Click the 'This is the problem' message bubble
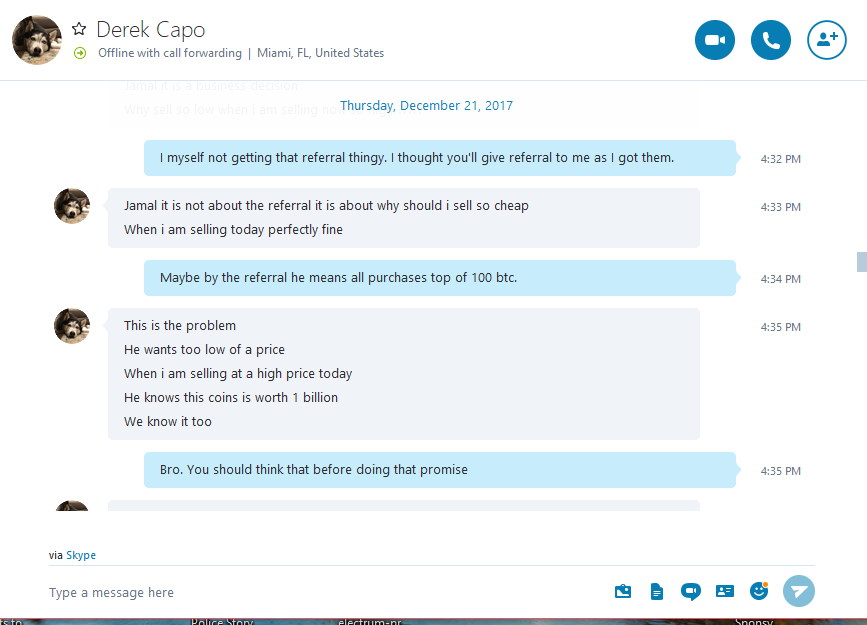This screenshot has height=625, width=867. pos(403,373)
